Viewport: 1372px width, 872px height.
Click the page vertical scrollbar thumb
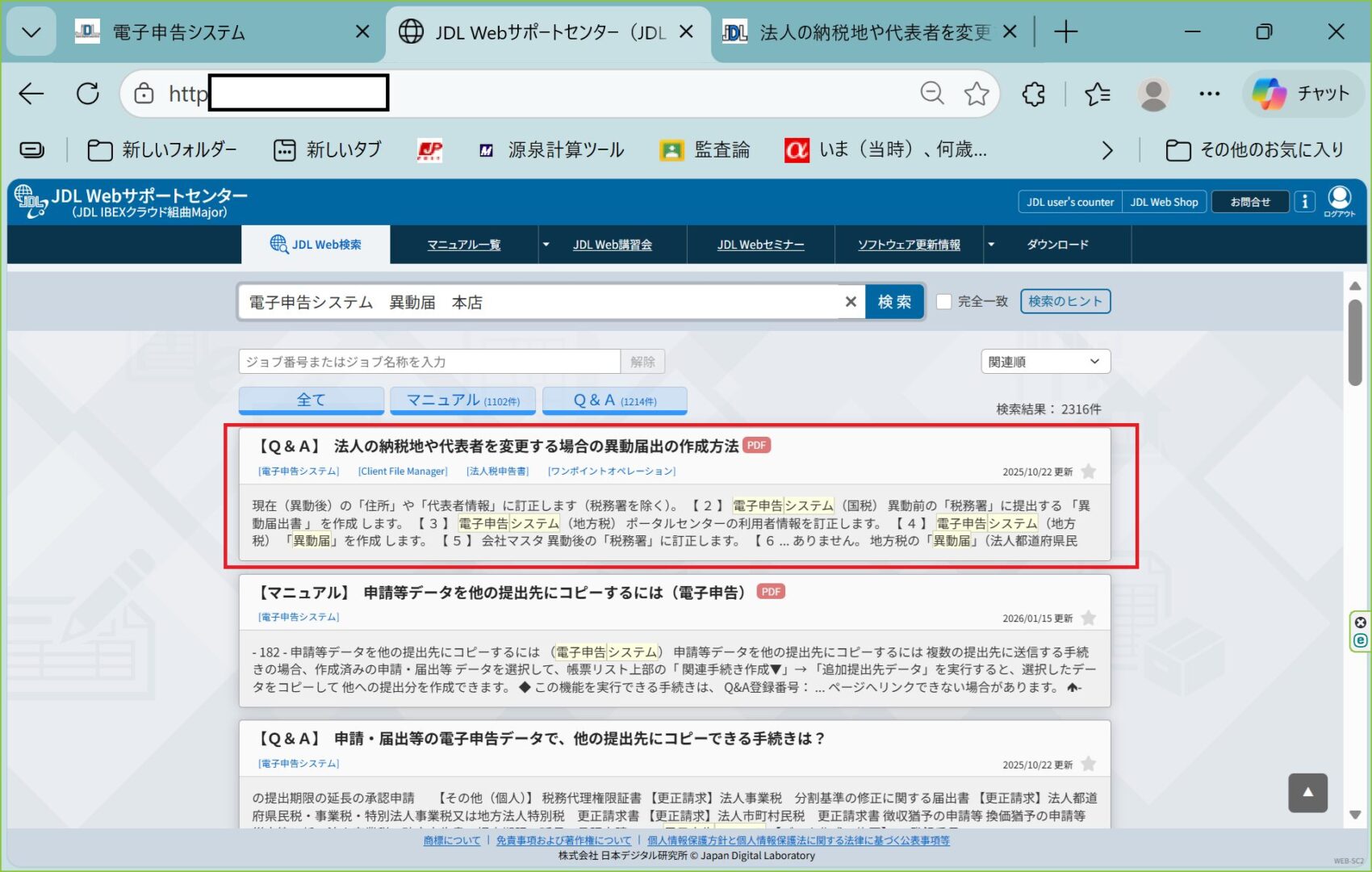click(1355, 343)
